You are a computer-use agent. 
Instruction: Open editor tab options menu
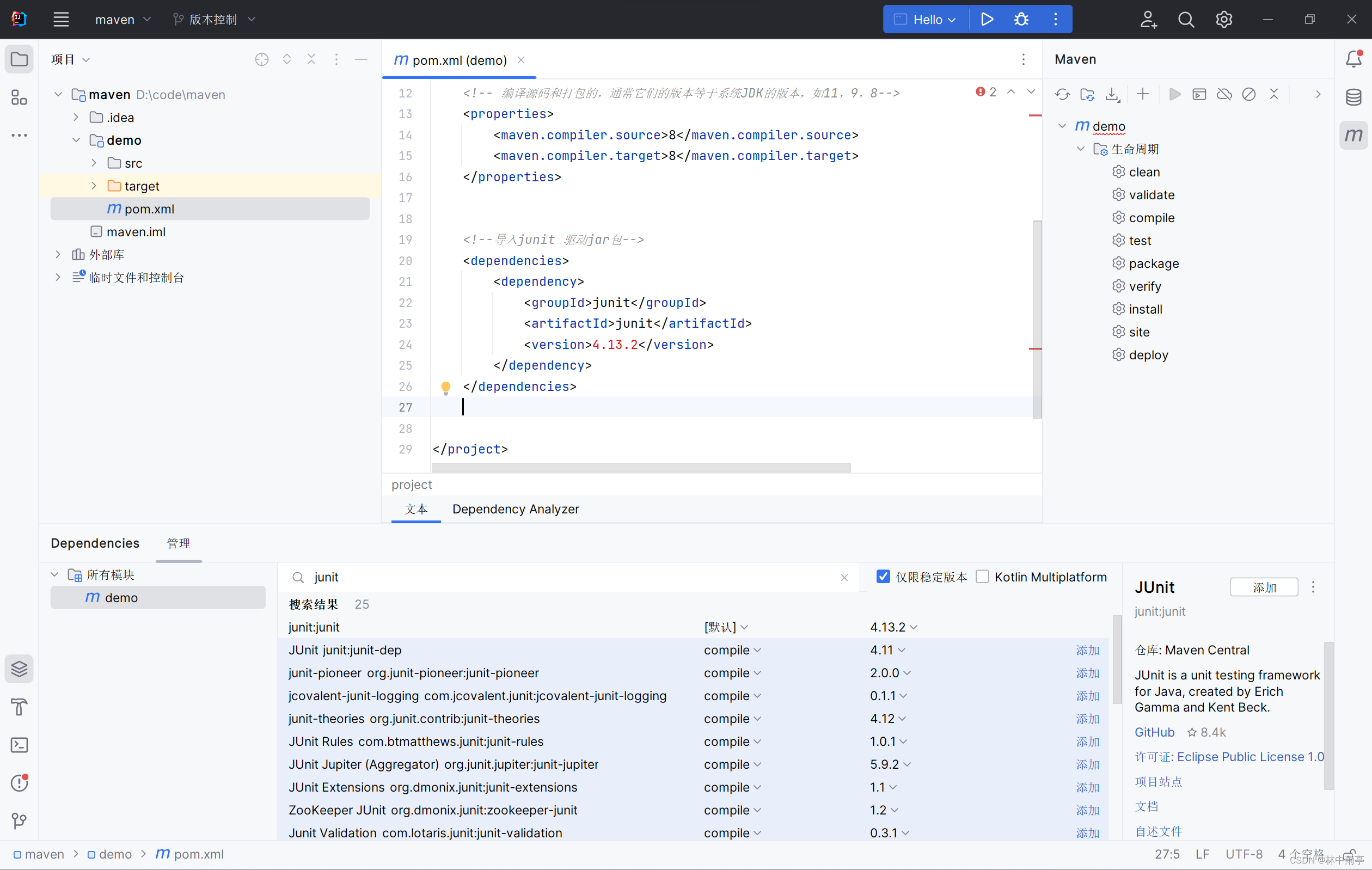[1024, 59]
